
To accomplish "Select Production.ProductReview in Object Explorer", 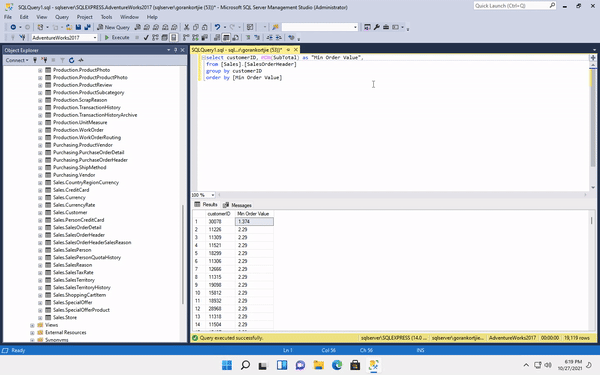I will [82, 85].
